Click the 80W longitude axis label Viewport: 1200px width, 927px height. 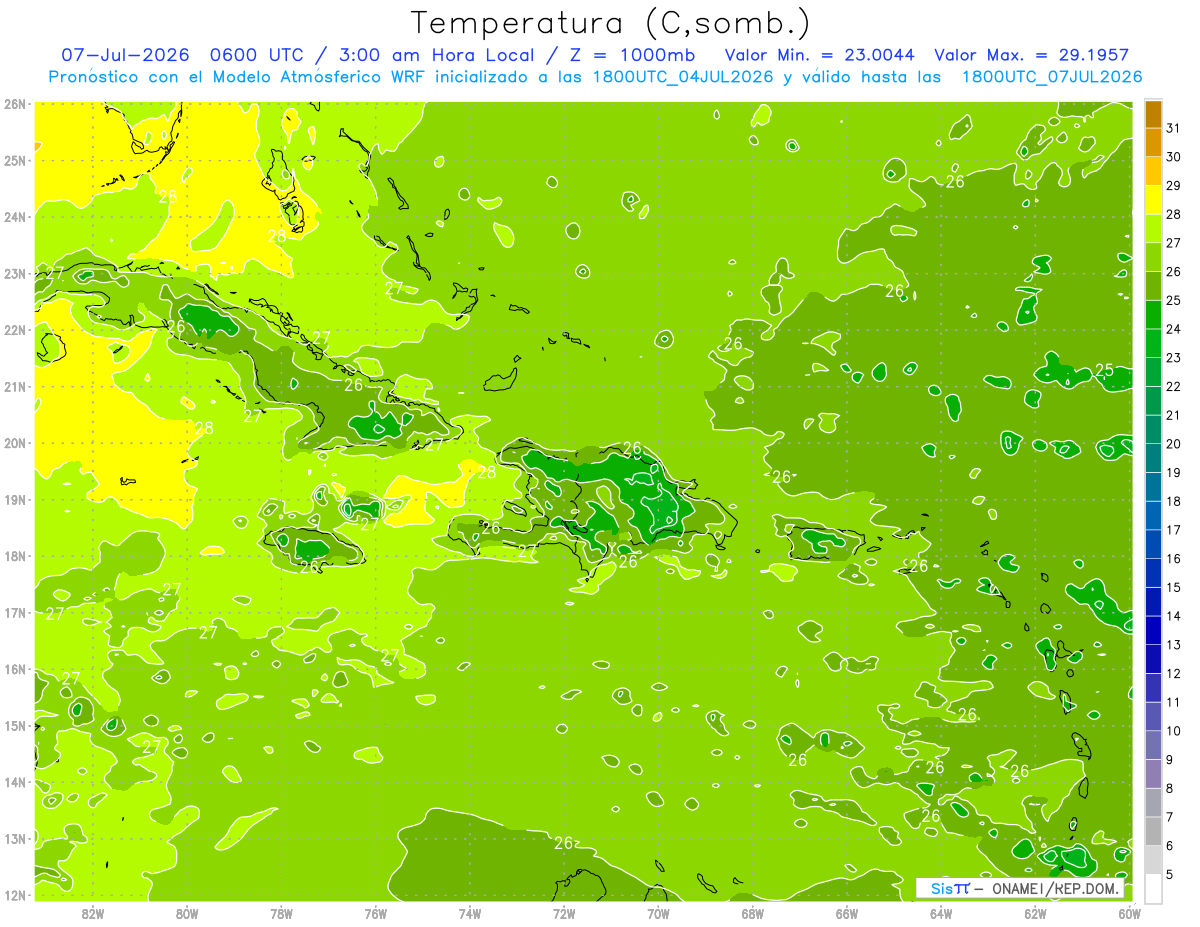[187, 913]
